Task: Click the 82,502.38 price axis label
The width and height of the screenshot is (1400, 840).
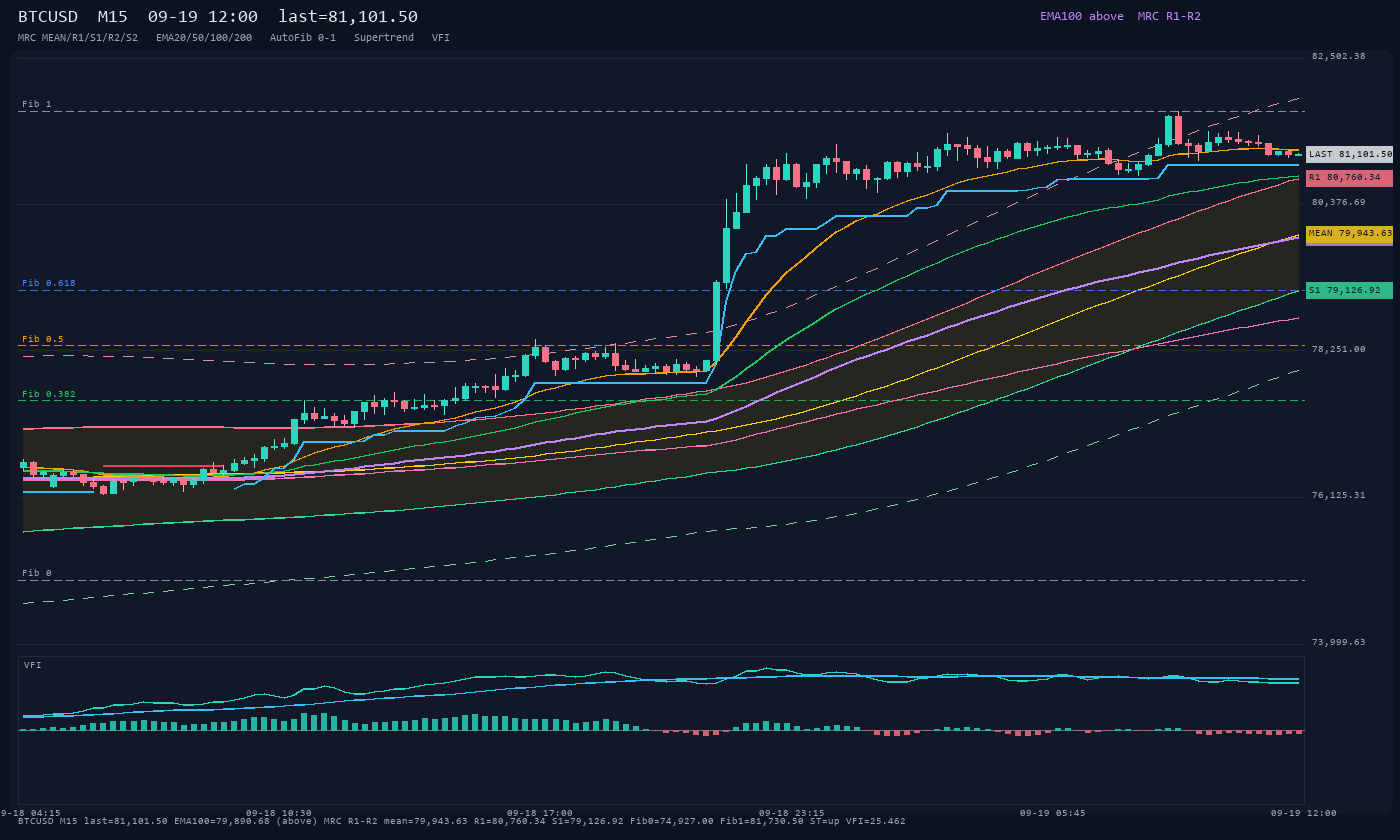Action: click(x=1338, y=56)
